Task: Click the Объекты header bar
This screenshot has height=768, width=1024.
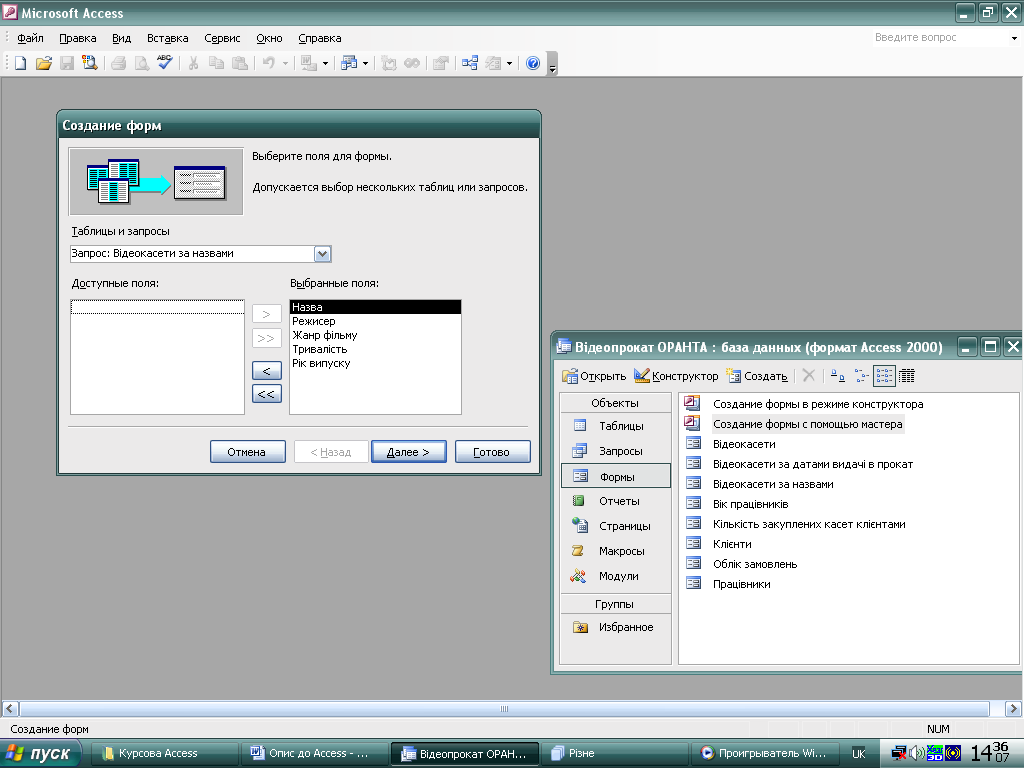Action: 616,403
